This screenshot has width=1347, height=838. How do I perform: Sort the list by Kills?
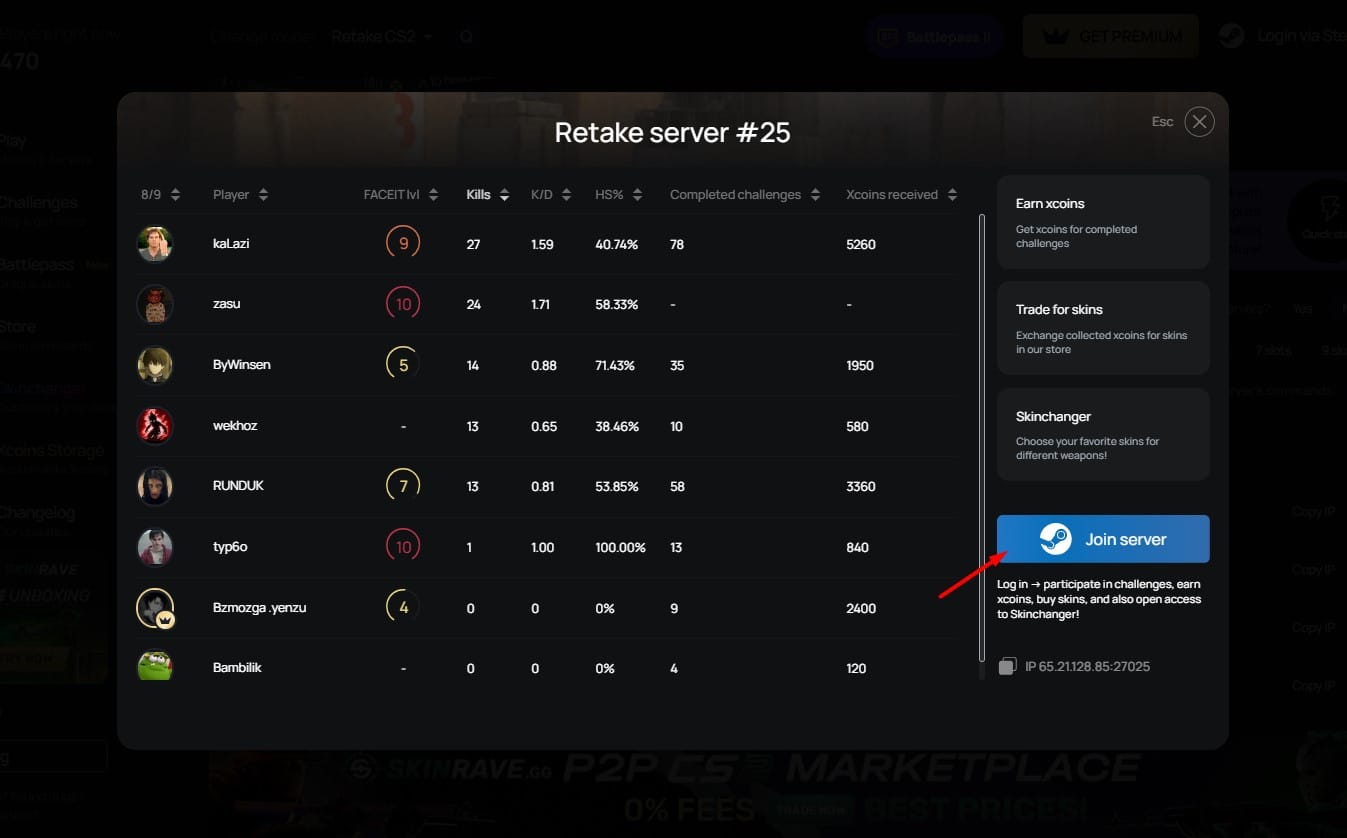coord(488,195)
